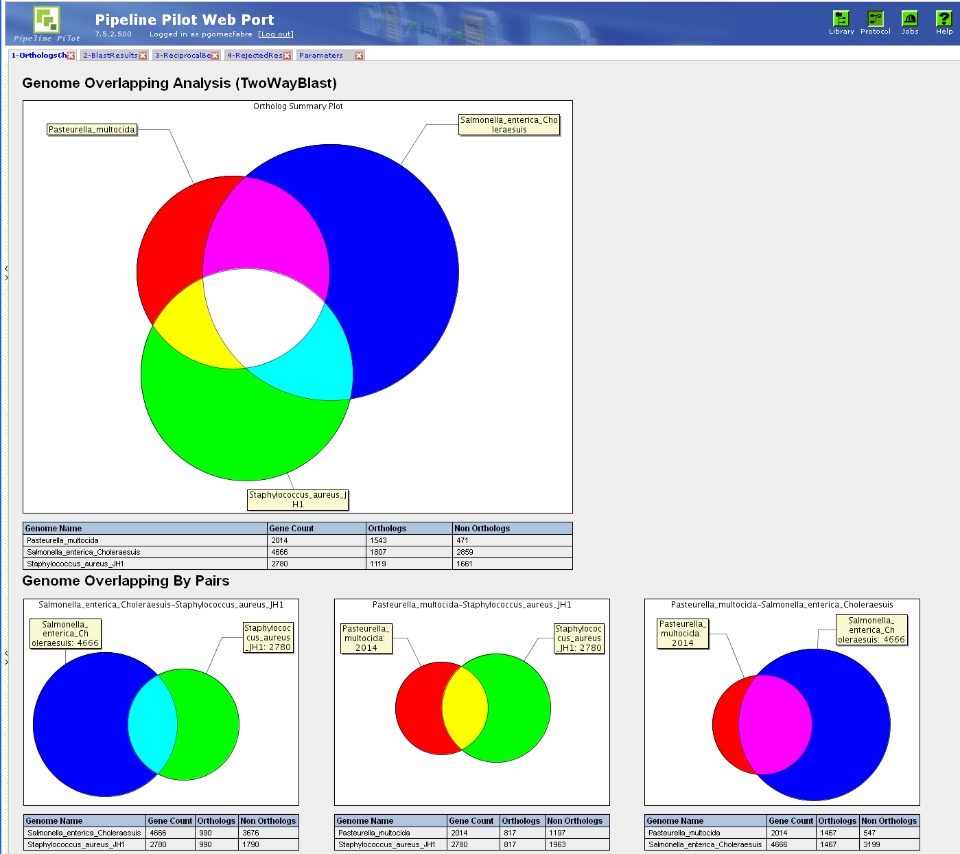This screenshot has width=960, height=854.
Task: Click the Log out link
Action: tap(276, 34)
